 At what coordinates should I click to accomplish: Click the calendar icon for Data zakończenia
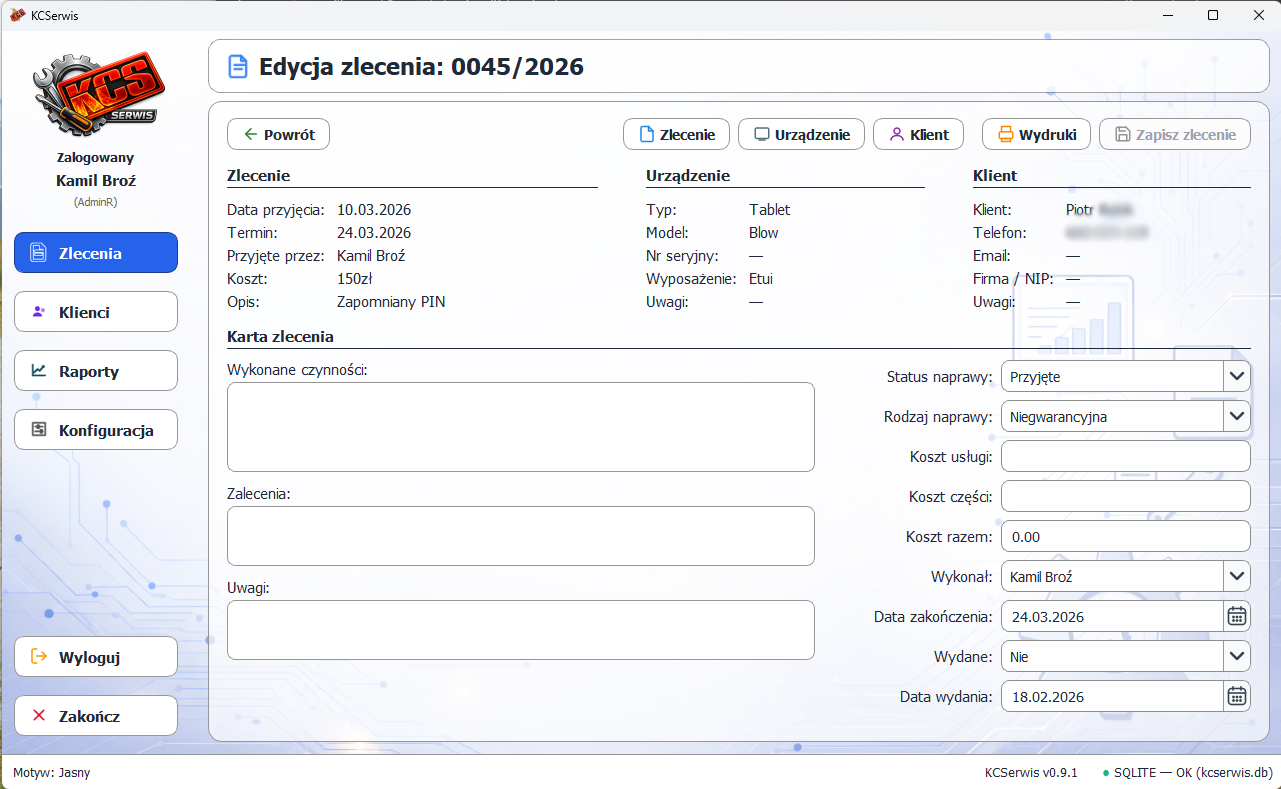[x=1237, y=617]
